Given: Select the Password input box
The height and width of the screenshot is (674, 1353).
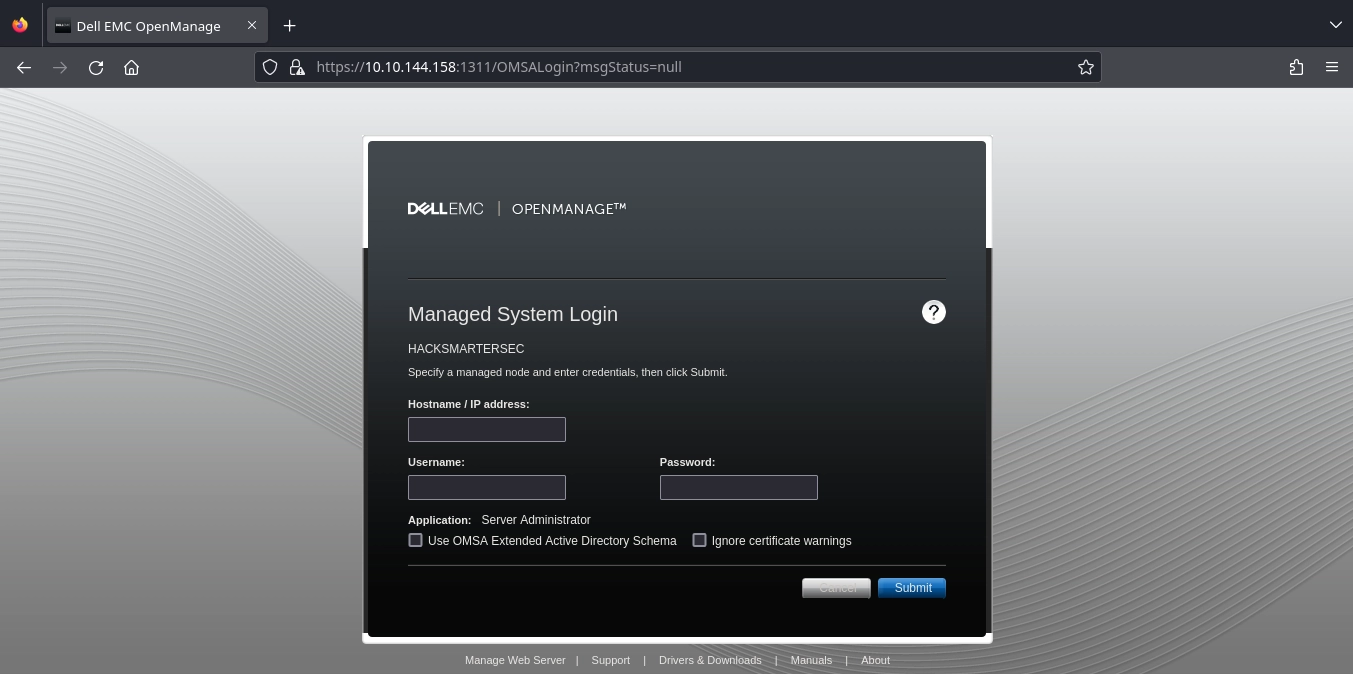Looking at the screenshot, I should (739, 487).
